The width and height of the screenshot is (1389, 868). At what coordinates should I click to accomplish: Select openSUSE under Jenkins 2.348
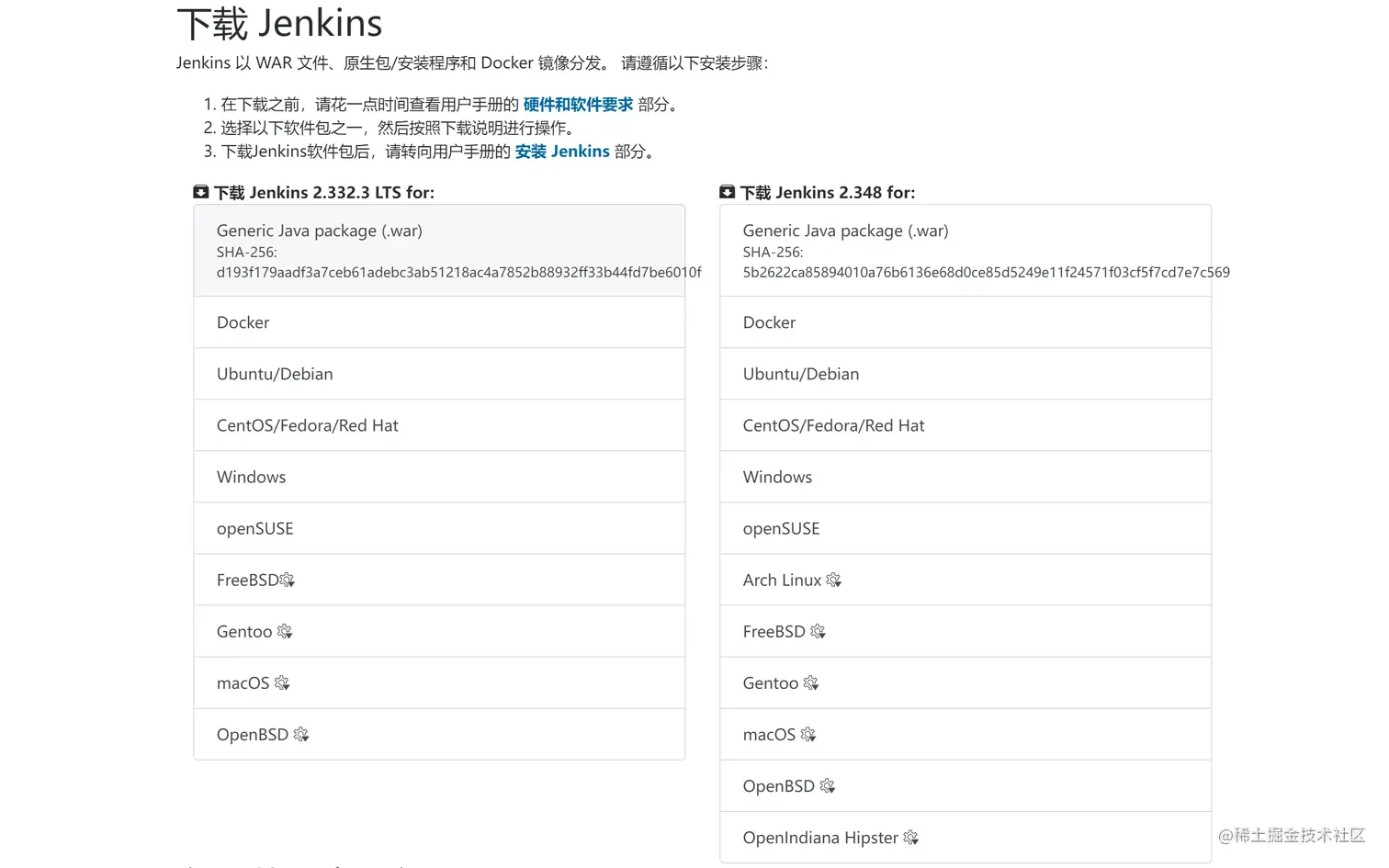coord(966,528)
